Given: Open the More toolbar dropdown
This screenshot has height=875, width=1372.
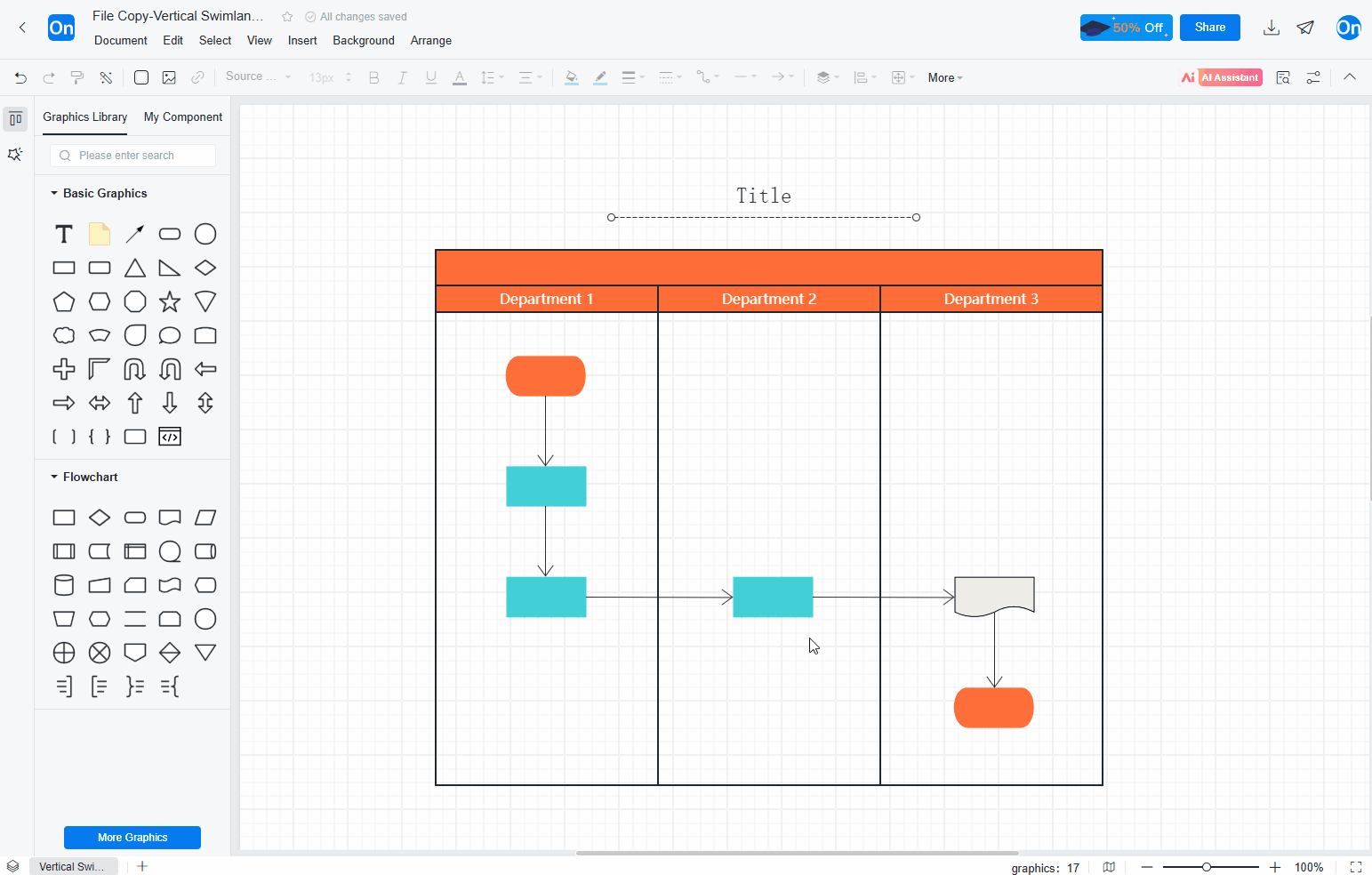Looking at the screenshot, I should click(x=945, y=78).
